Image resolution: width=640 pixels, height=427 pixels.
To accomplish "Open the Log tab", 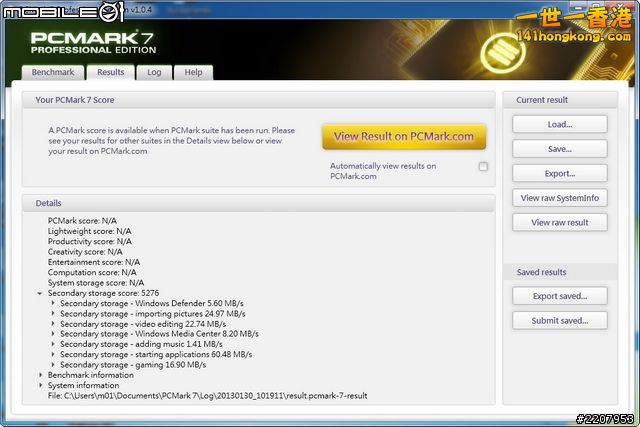I will (x=154, y=72).
